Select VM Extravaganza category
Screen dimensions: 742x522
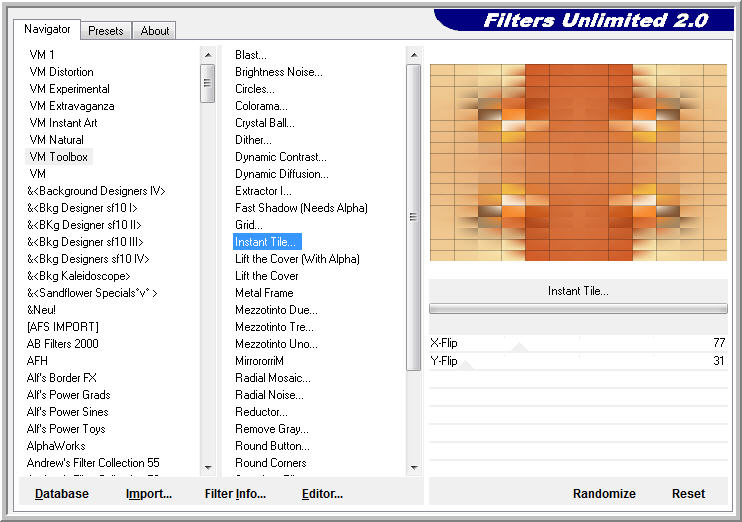pos(72,106)
